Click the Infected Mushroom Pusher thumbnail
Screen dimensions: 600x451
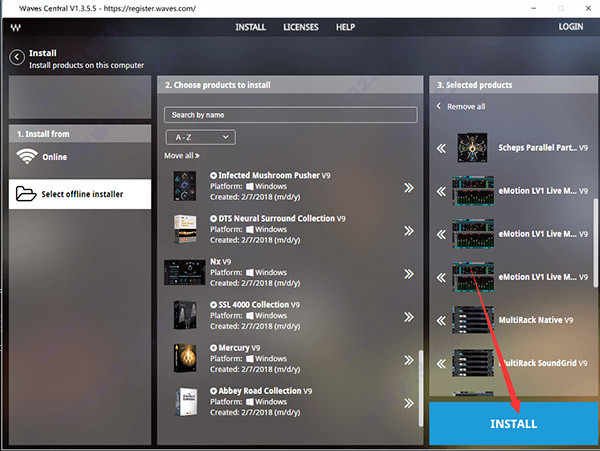point(185,186)
